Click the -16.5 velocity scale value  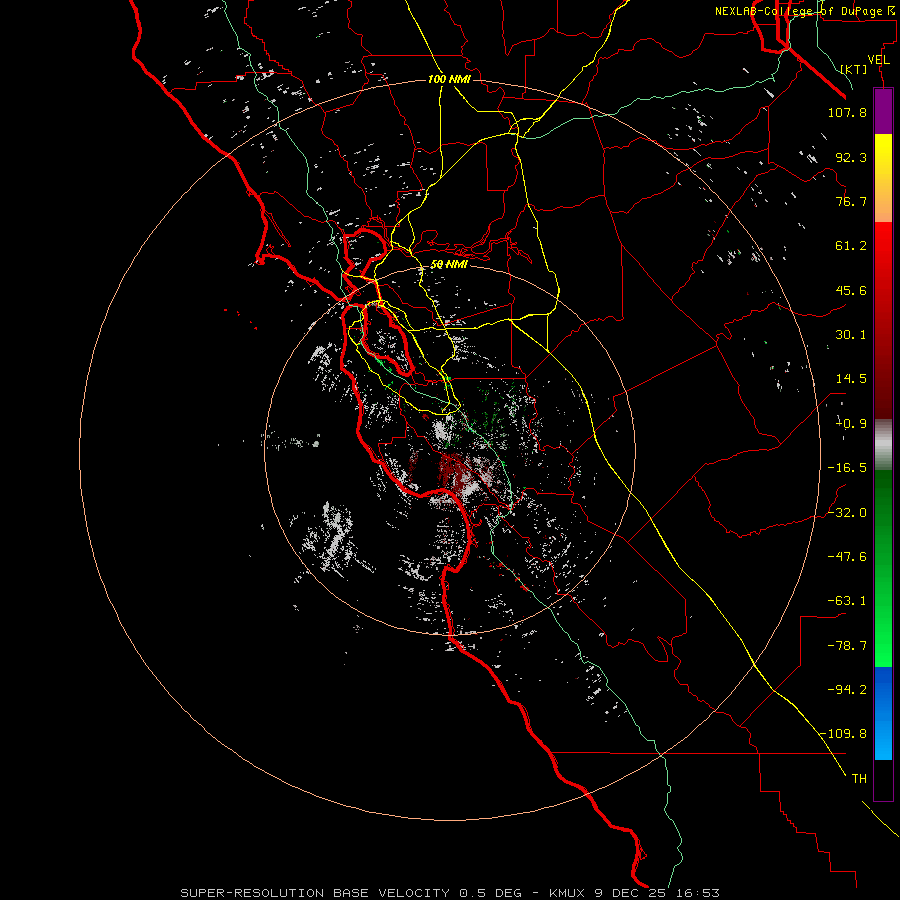coord(847,468)
